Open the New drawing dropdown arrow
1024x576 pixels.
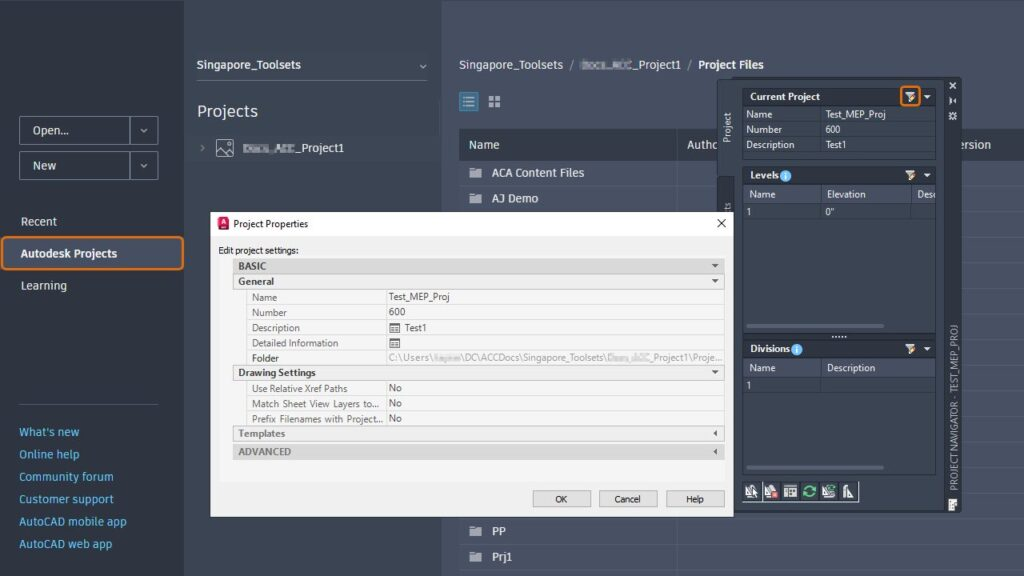(144, 166)
